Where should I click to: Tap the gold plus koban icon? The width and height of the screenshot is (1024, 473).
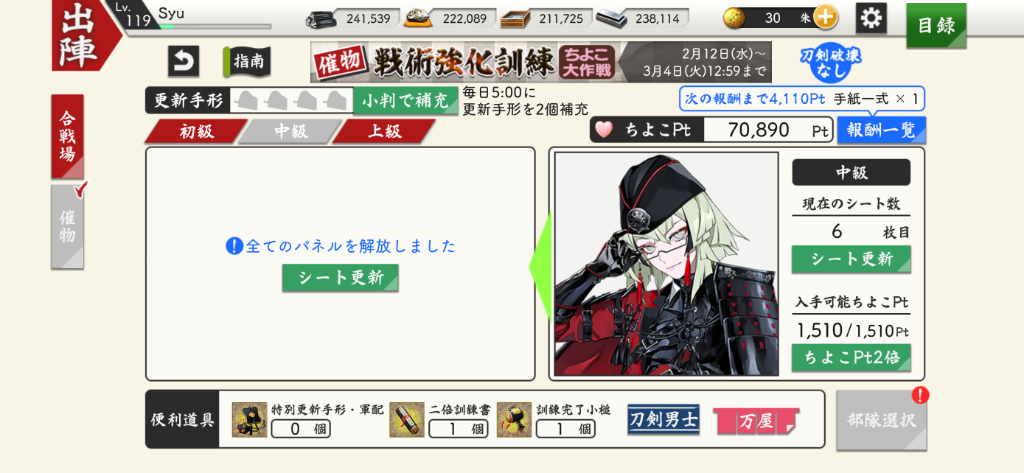pos(825,18)
